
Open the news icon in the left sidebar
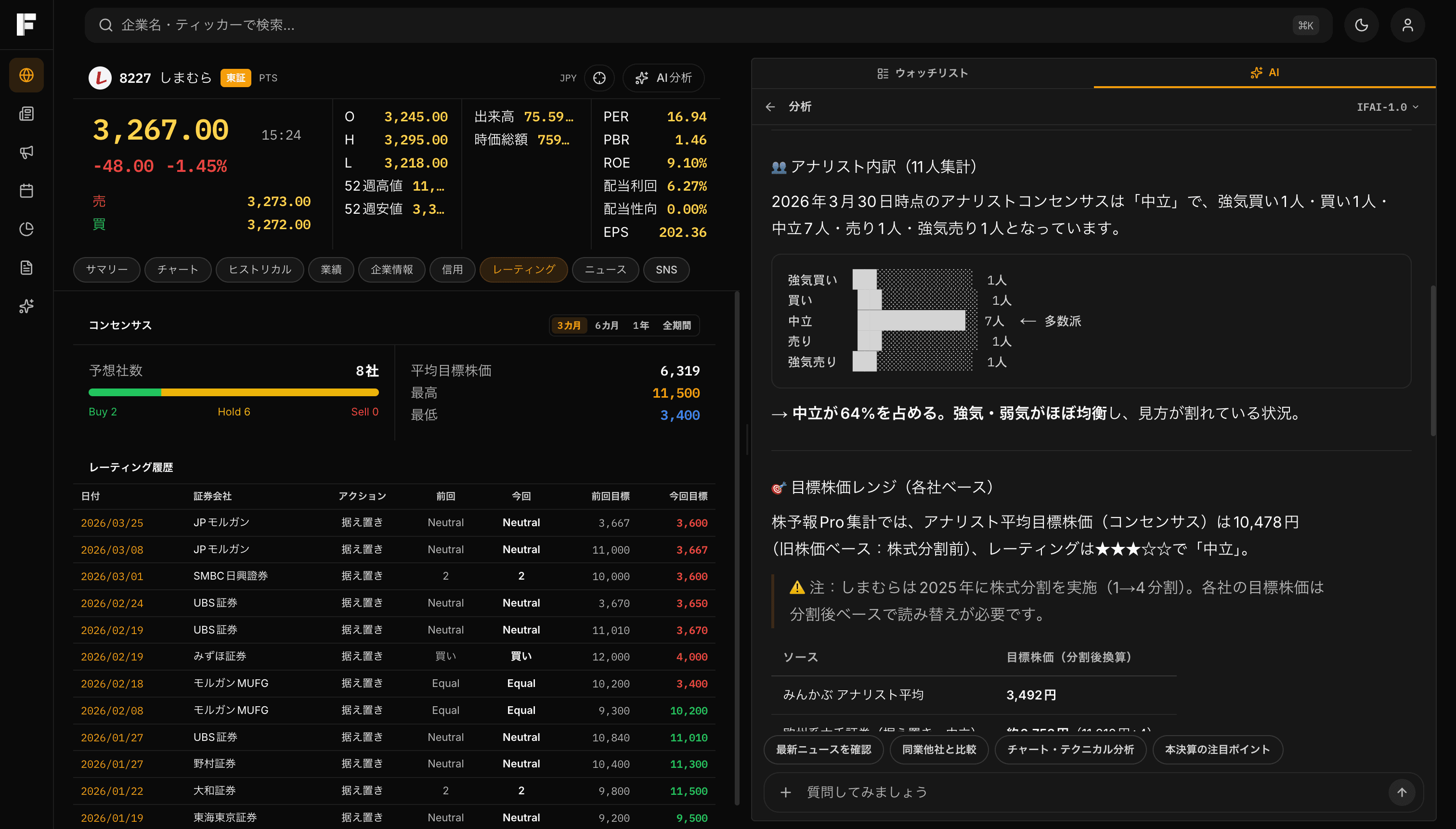point(26,113)
